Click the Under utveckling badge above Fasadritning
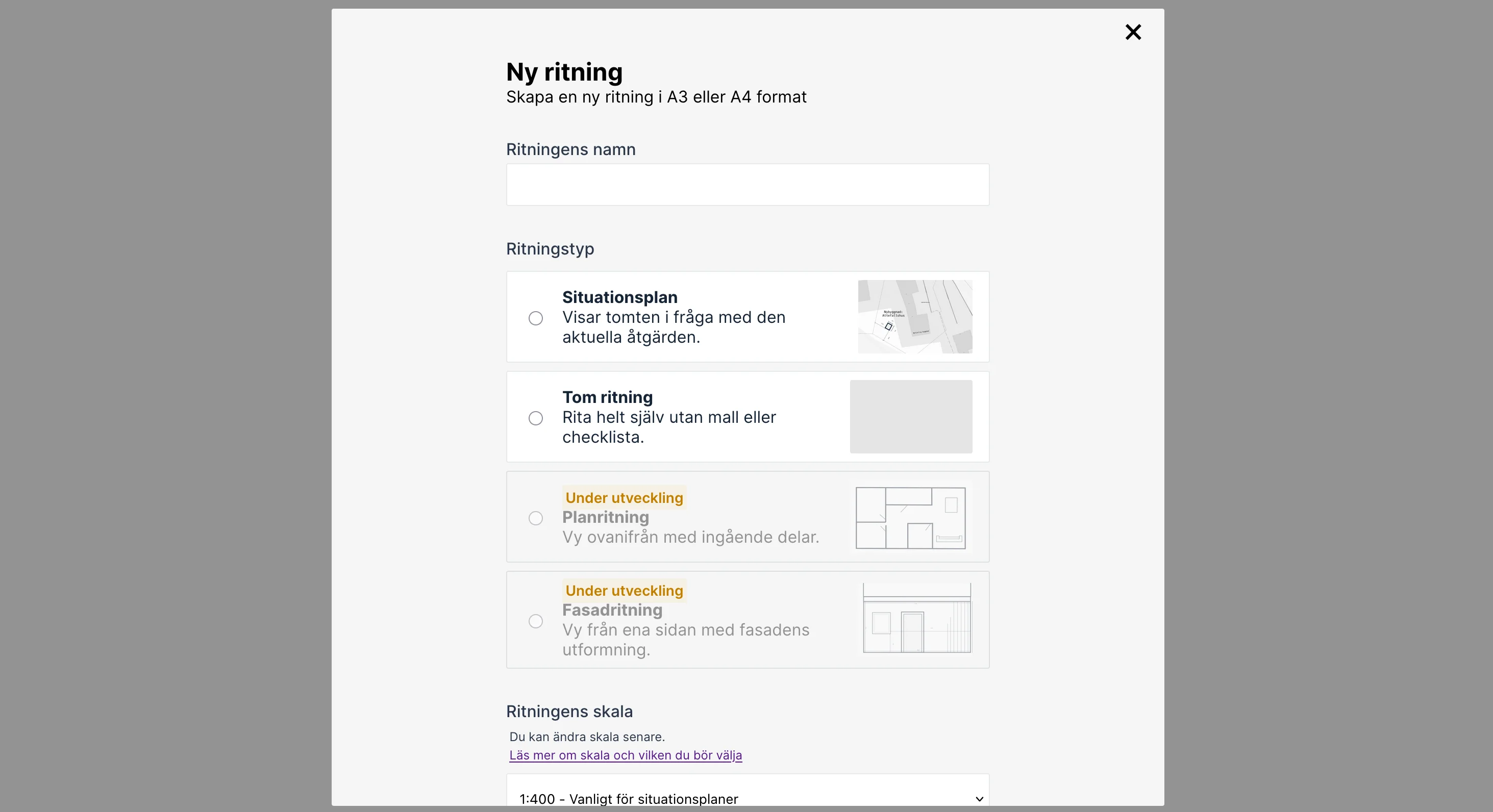1493x812 pixels. coord(624,590)
